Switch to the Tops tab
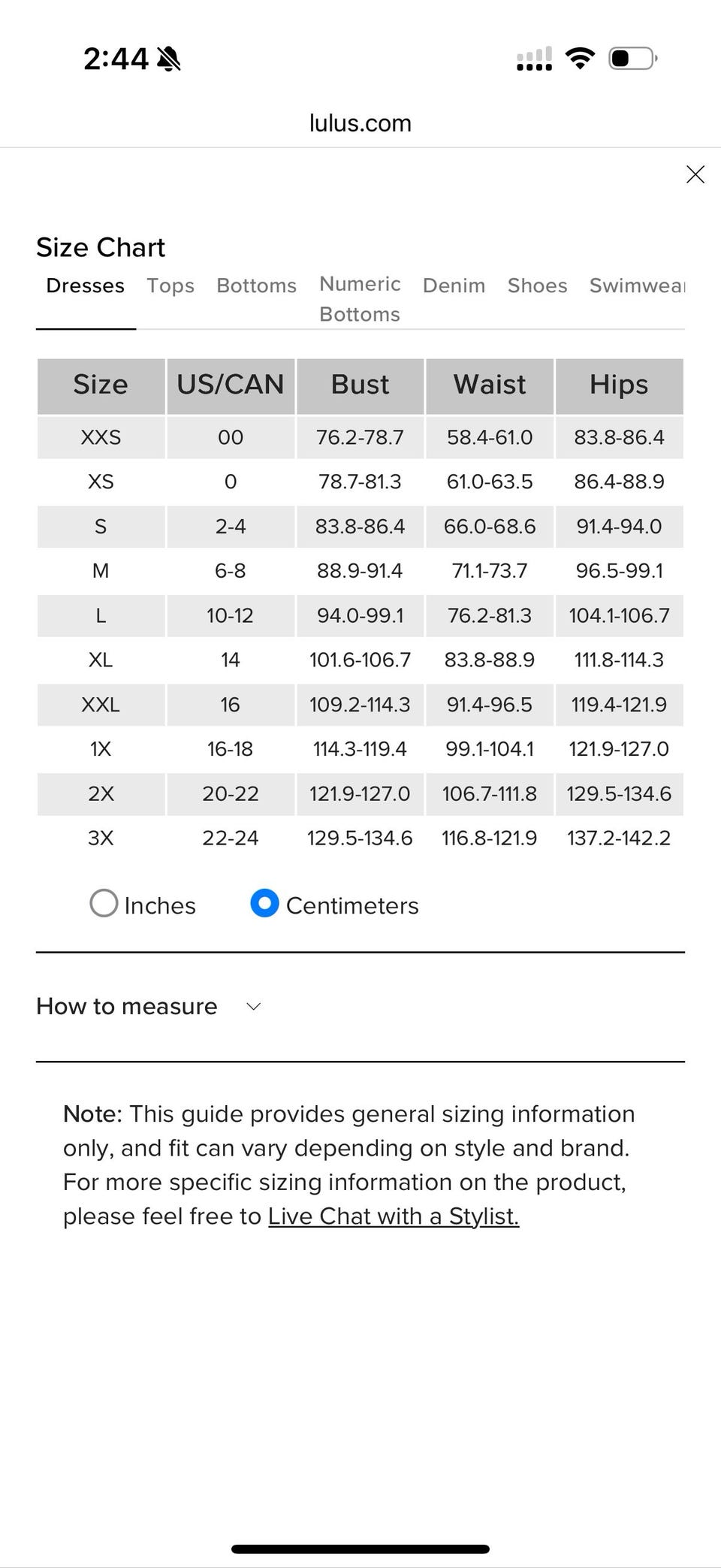Image resolution: width=721 pixels, height=1568 pixels. coord(170,286)
